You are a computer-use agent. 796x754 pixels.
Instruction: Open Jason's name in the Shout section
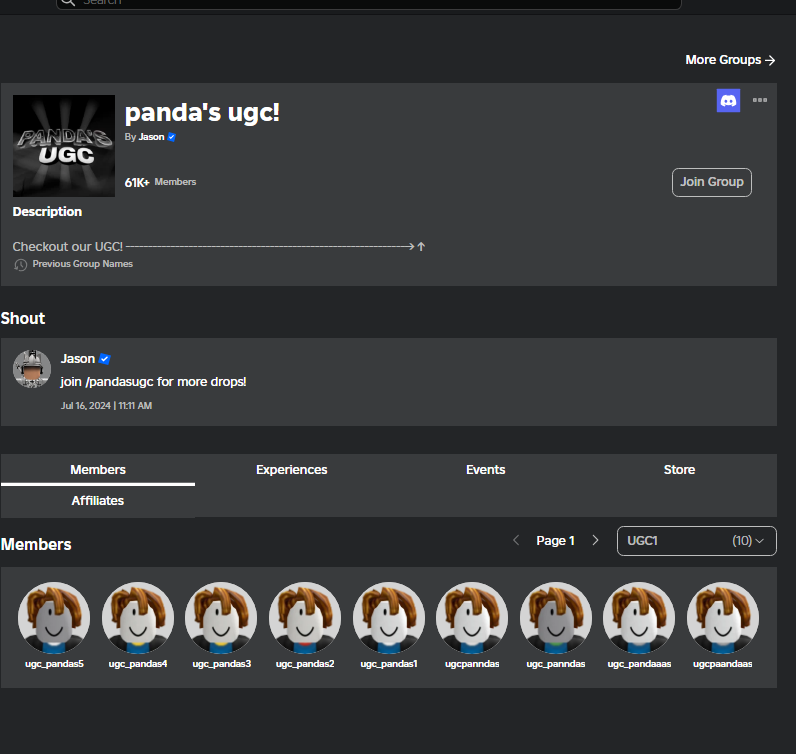[x=78, y=359]
